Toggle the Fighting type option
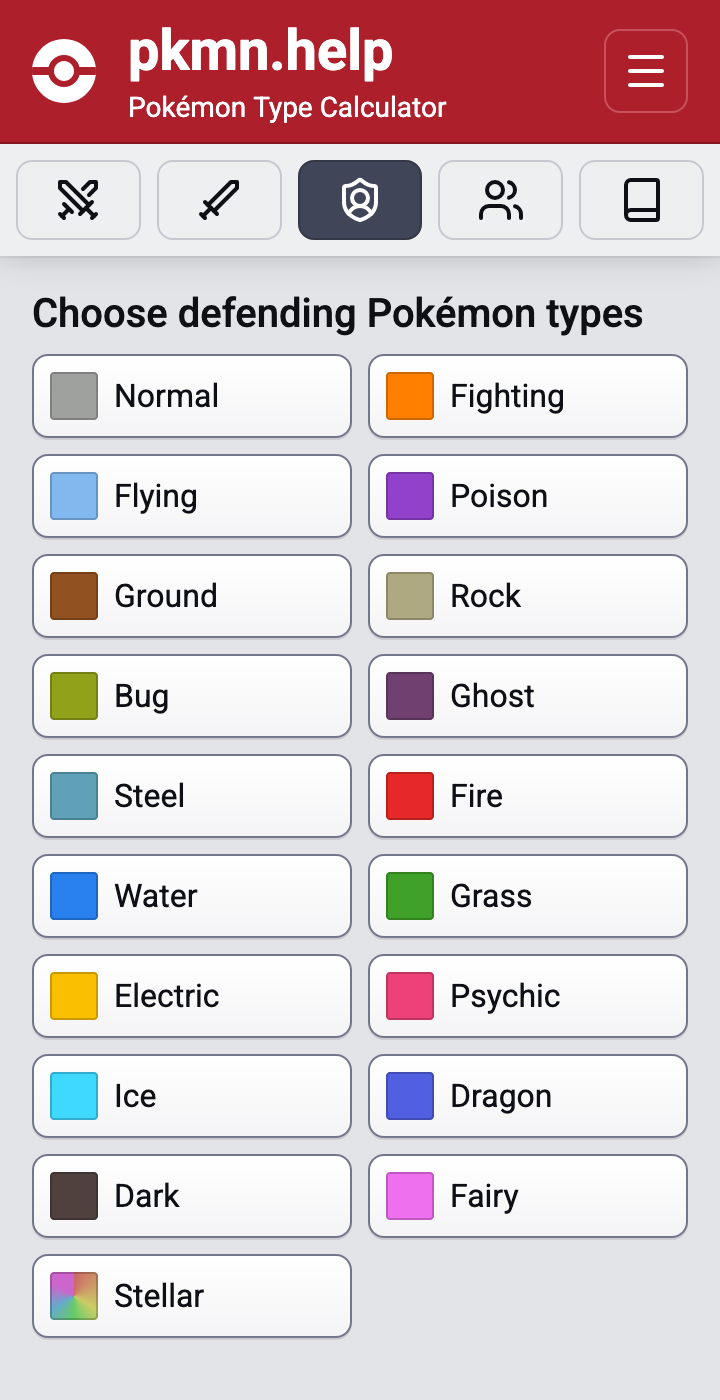Image resolution: width=720 pixels, height=1400 pixels. [528, 396]
